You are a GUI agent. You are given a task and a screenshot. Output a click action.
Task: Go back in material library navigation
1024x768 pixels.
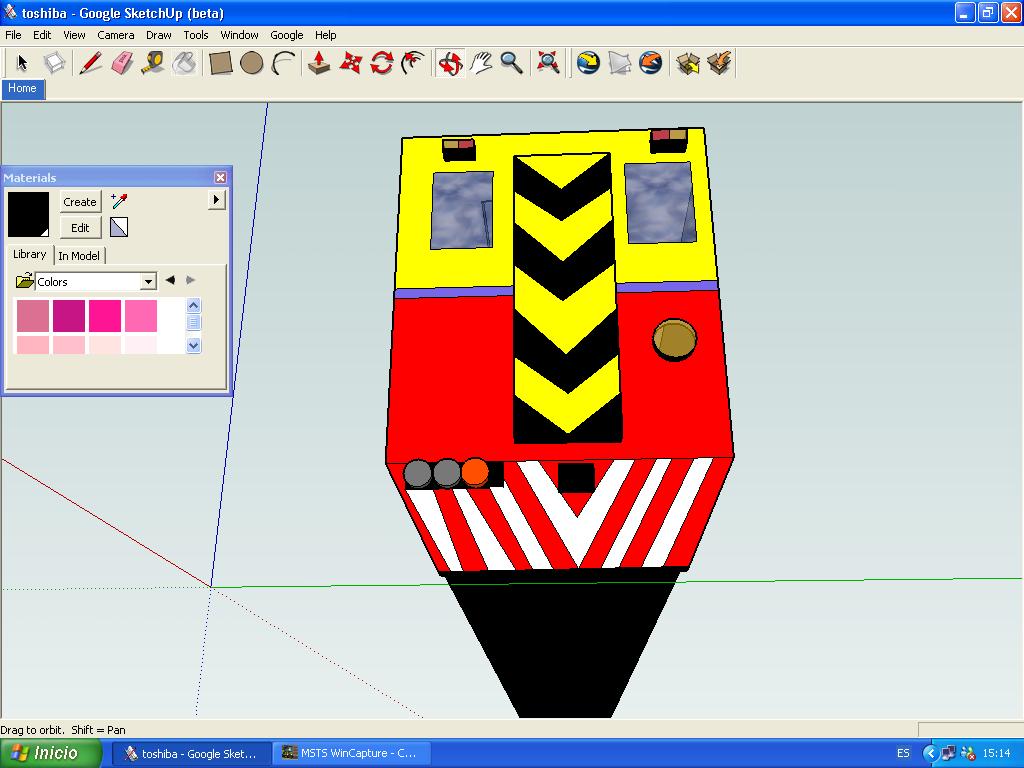pyautogui.click(x=170, y=281)
